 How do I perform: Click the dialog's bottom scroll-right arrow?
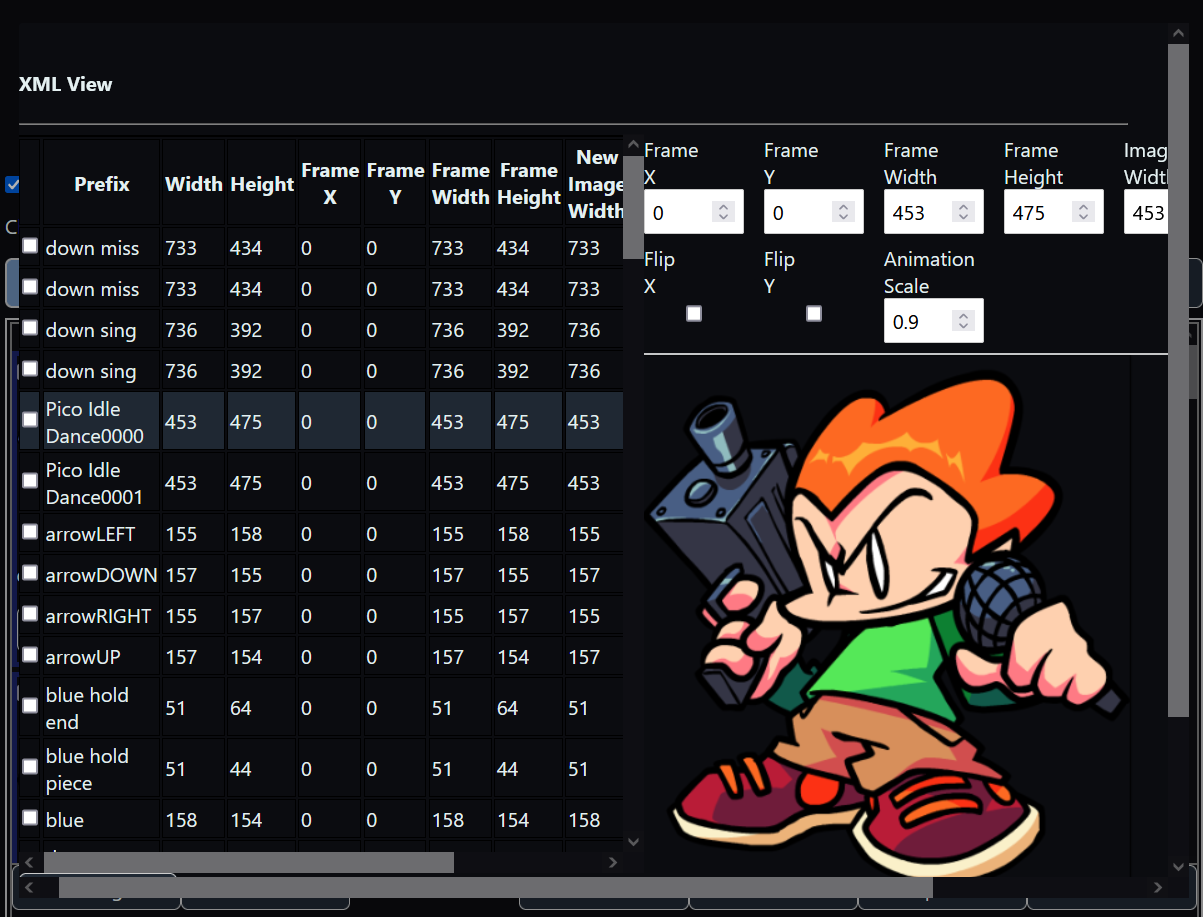(x=1158, y=887)
